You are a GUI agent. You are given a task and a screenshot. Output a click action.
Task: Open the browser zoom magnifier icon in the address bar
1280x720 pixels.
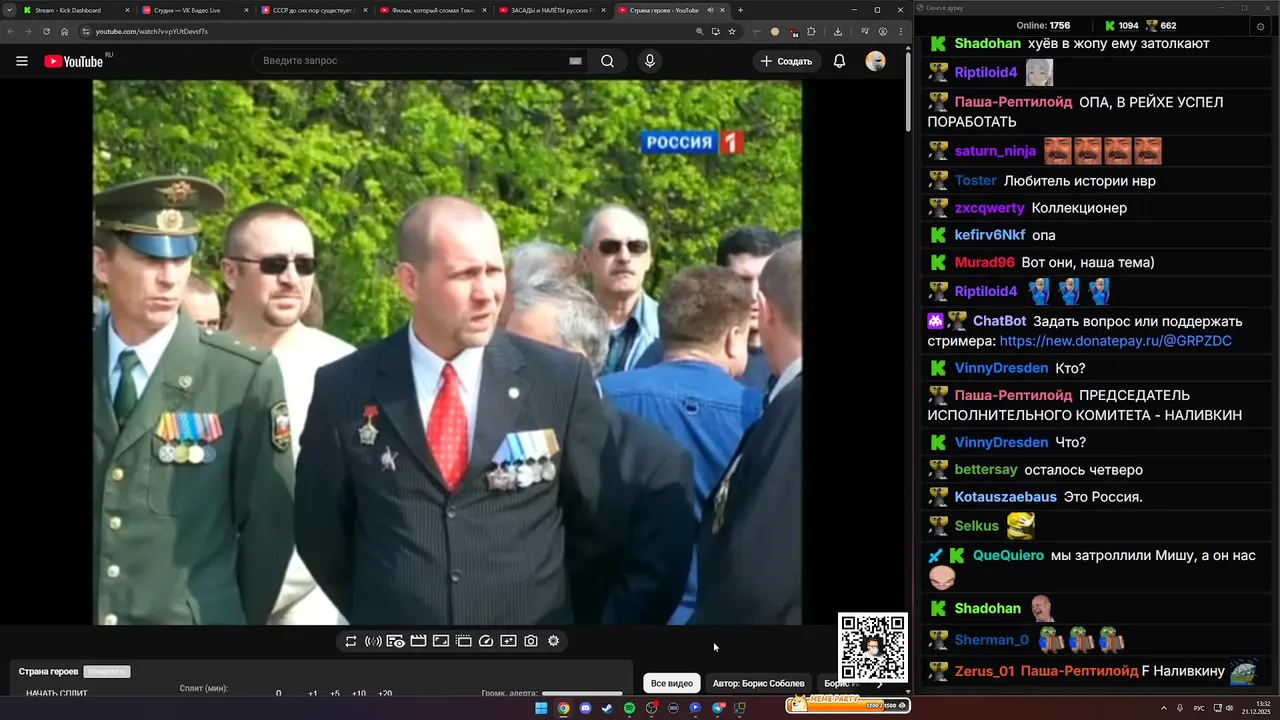click(700, 31)
